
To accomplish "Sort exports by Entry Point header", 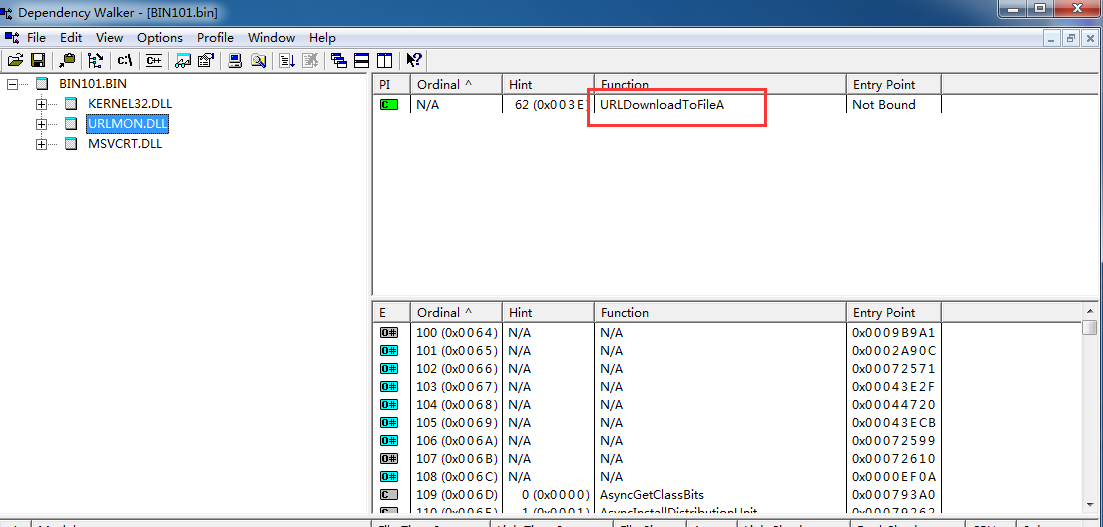I will coord(893,312).
